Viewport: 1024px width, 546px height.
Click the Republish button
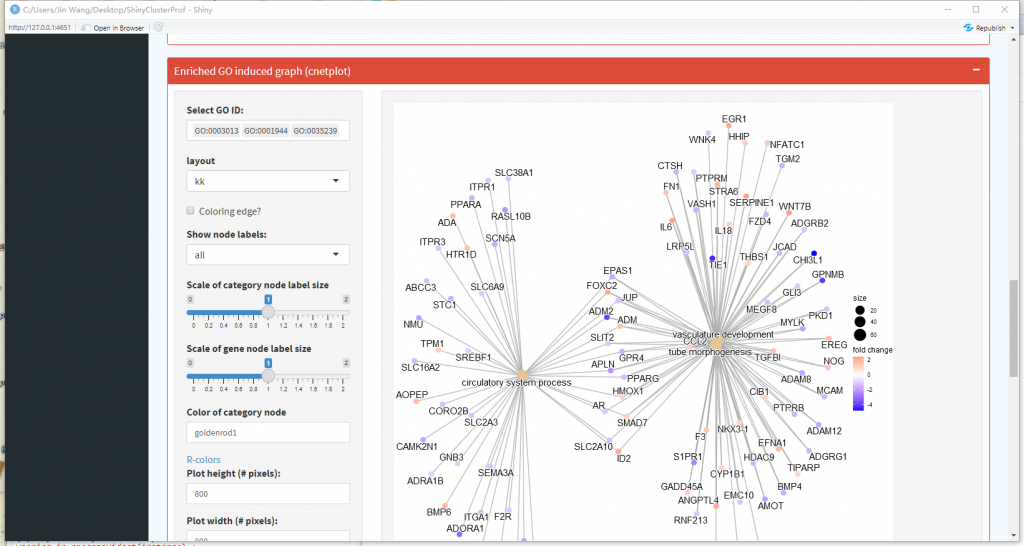tap(985, 27)
